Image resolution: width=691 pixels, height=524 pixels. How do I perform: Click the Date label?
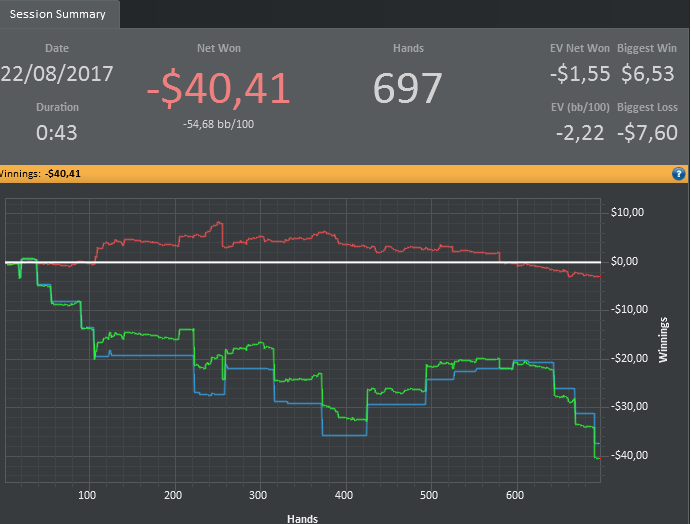[x=57, y=48]
